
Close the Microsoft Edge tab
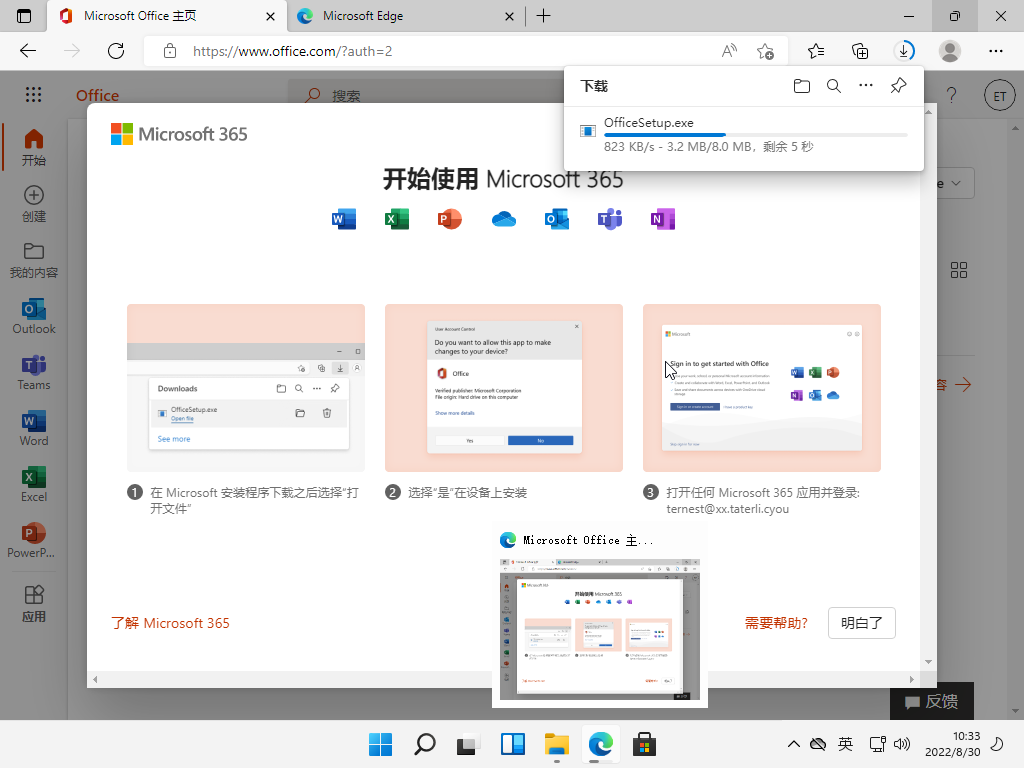[509, 16]
